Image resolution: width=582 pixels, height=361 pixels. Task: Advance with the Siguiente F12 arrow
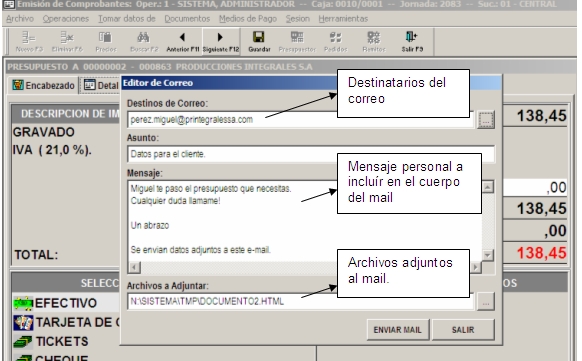221,42
